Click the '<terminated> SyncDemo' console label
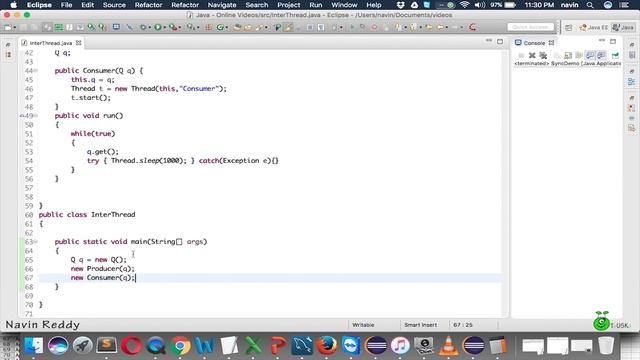 [567, 64]
